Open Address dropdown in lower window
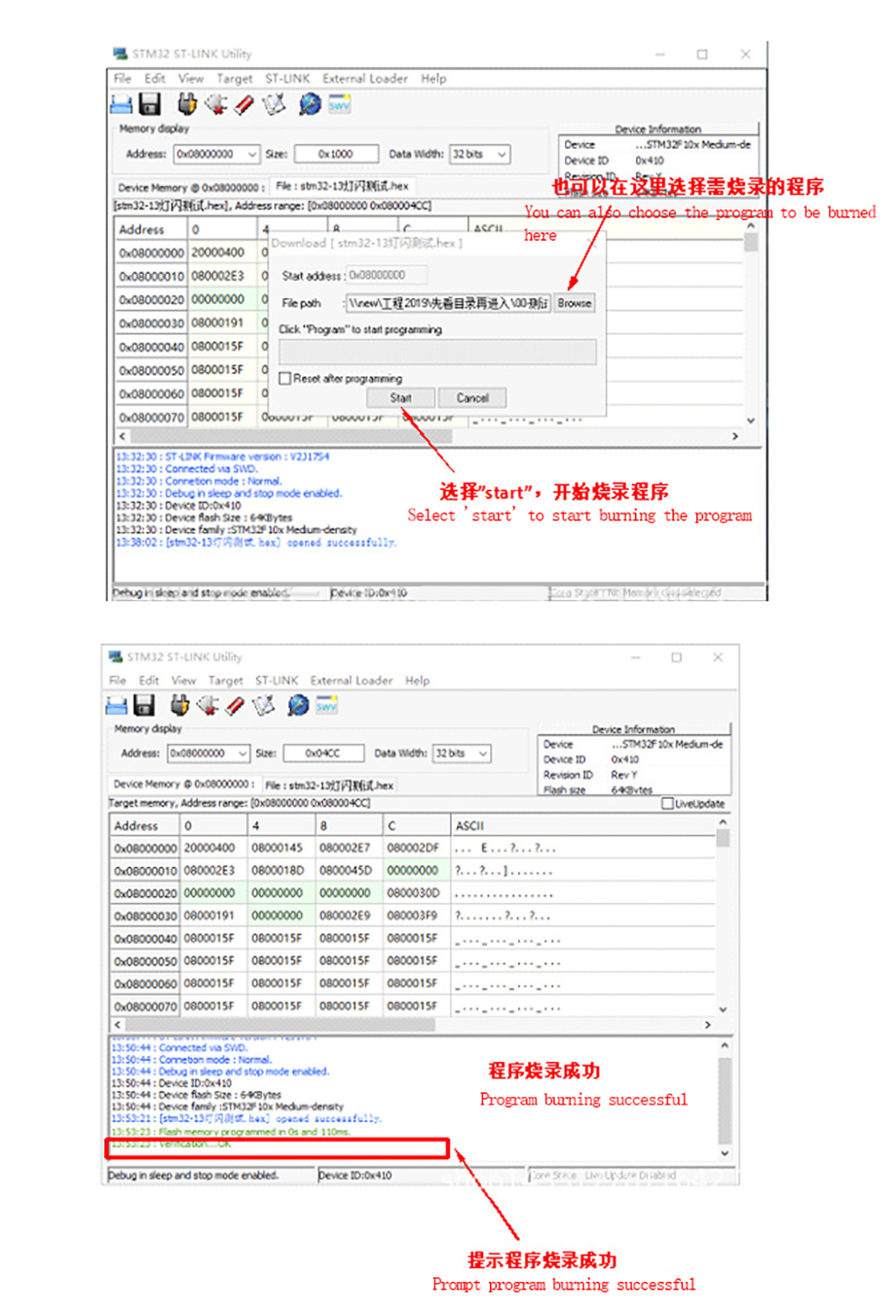Screen dimensions: 896x1316 point(243,753)
